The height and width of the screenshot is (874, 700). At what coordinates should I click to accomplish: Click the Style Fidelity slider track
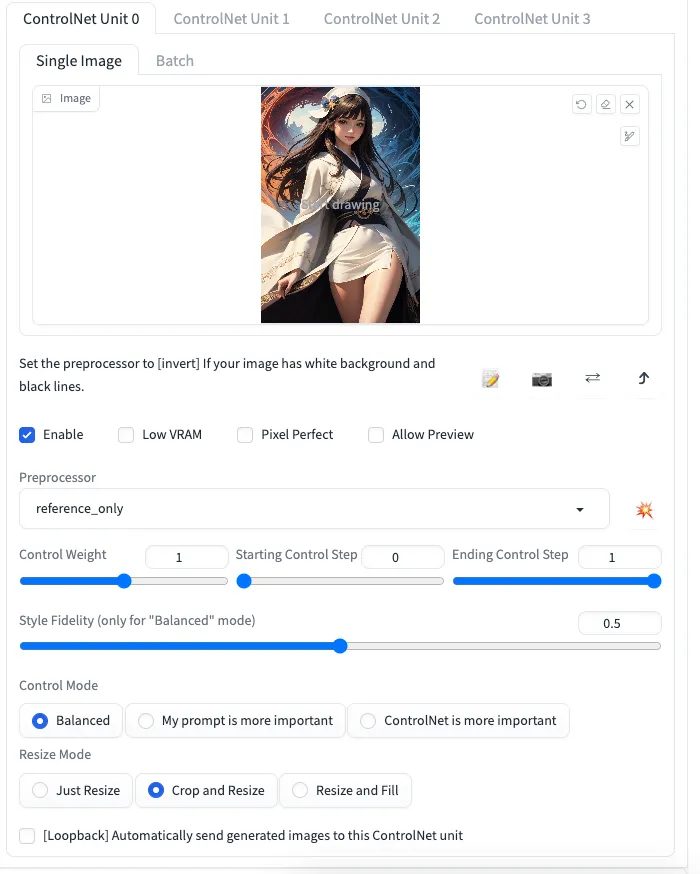click(500, 646)
